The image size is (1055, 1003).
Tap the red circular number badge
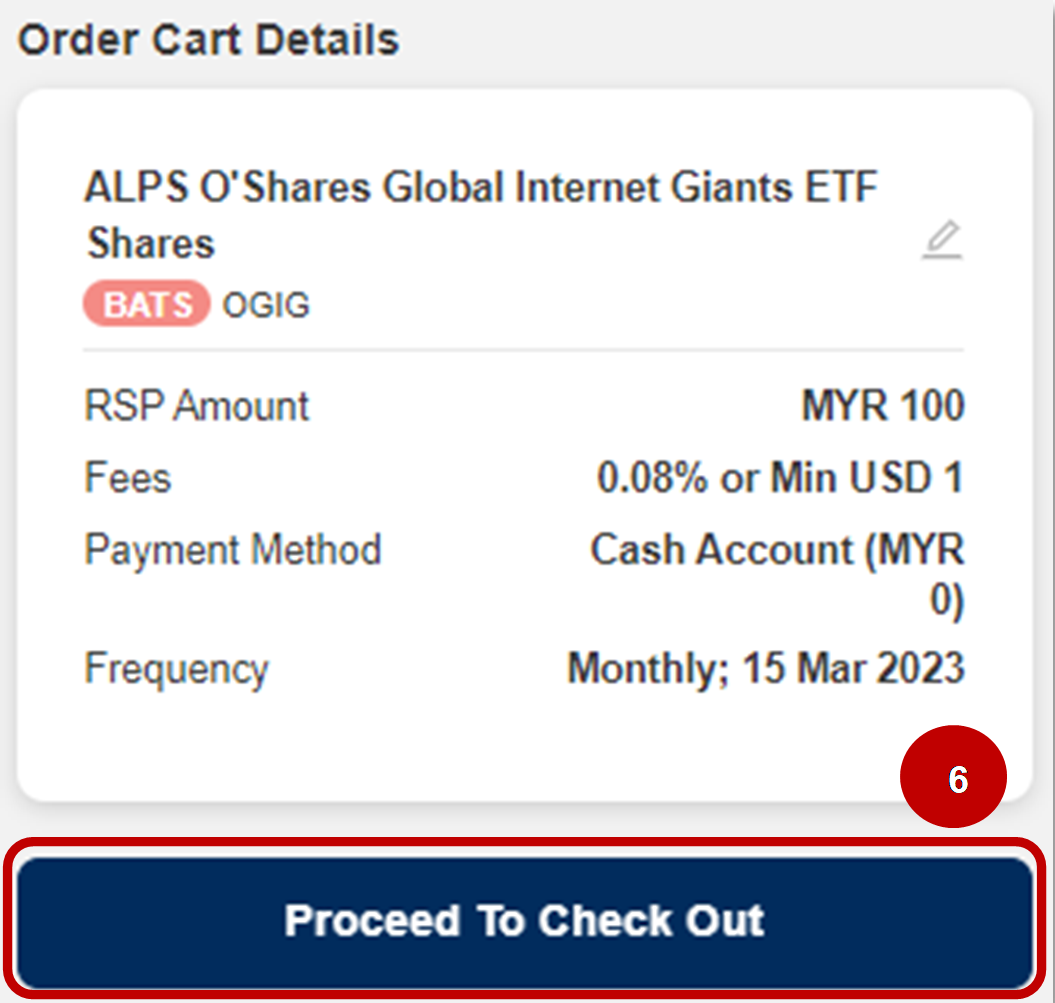[x=954, y=778]
